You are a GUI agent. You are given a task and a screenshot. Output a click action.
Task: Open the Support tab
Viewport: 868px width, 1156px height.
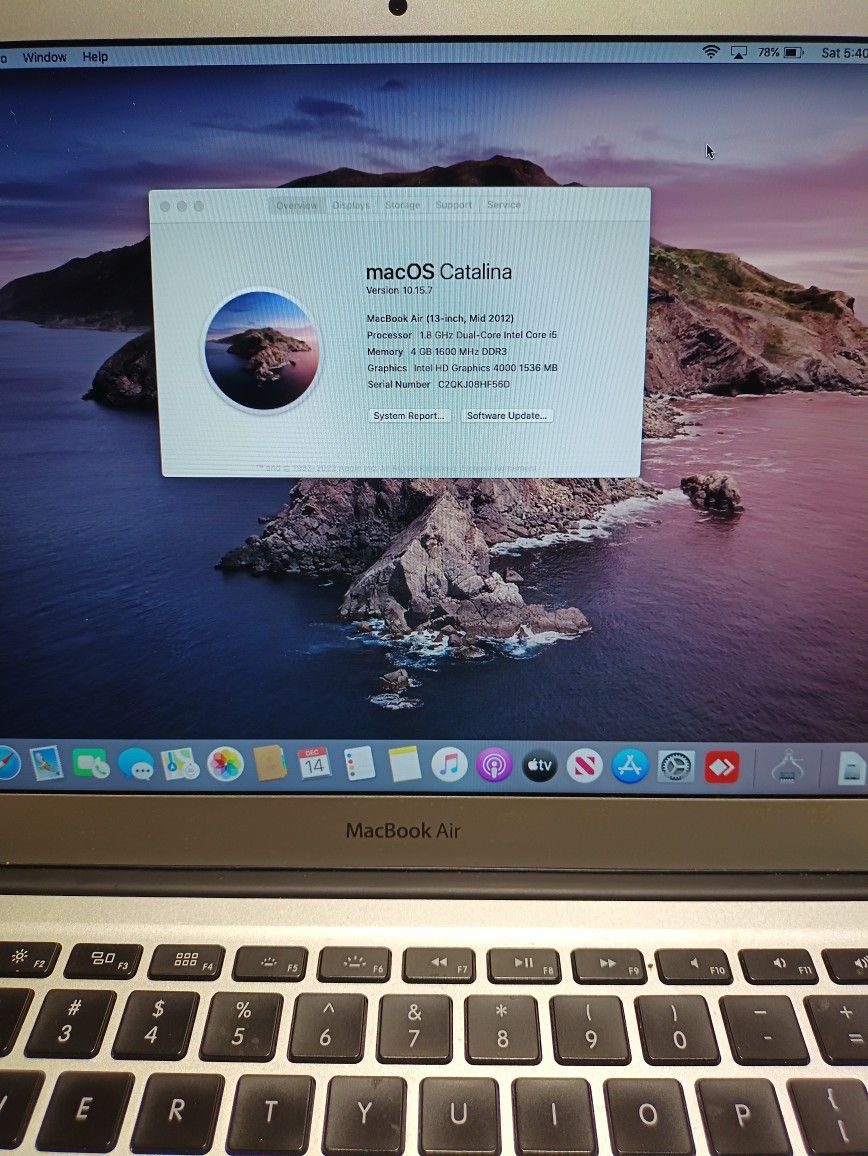tap(453, 204)
